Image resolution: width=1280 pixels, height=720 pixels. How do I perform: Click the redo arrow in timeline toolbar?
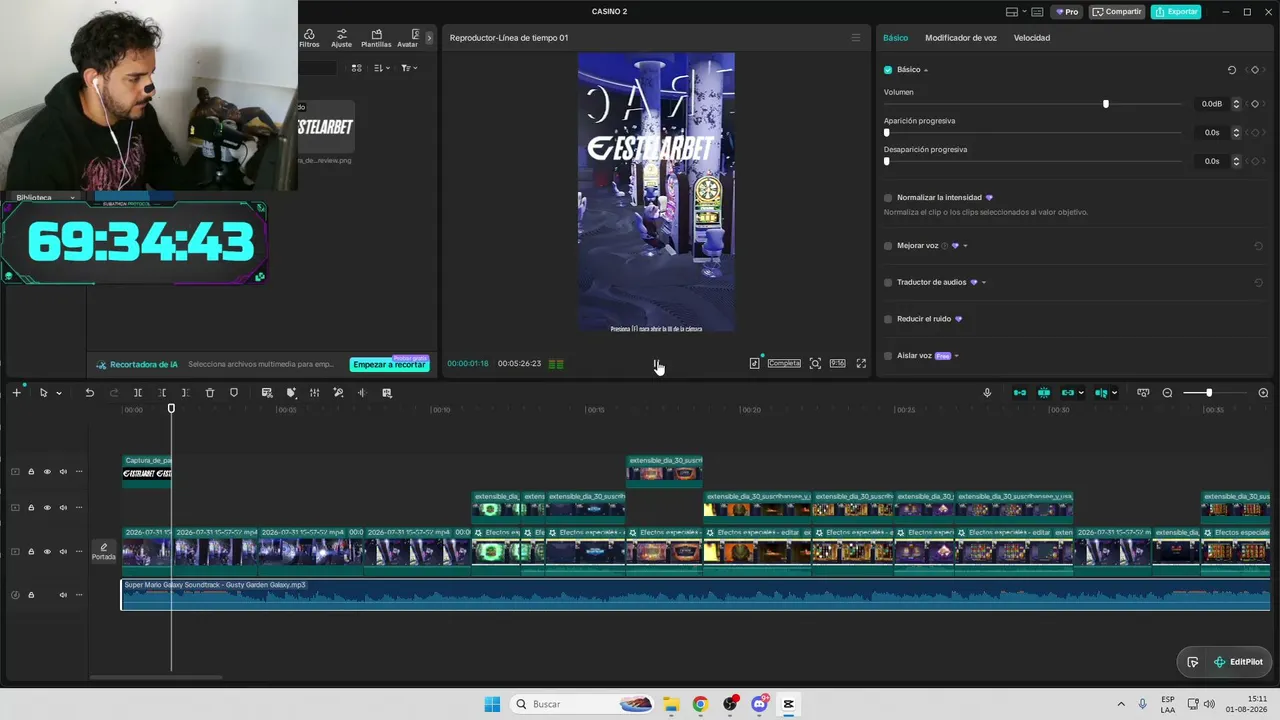(x=114, y=393)
